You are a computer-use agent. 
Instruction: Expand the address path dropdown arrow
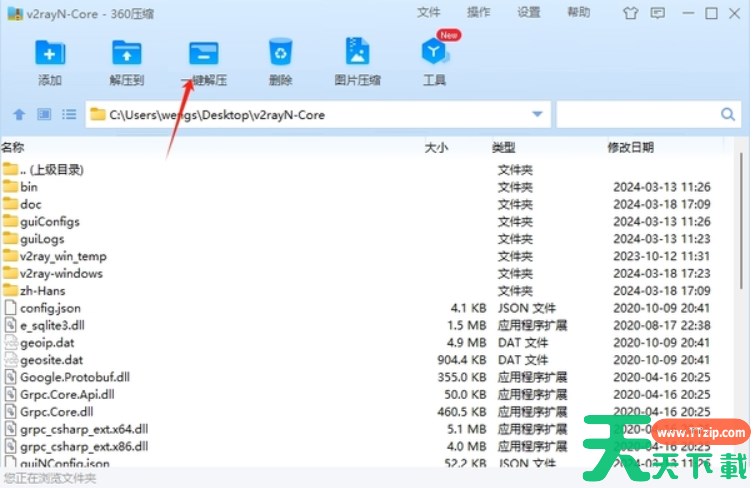(538, 115)
